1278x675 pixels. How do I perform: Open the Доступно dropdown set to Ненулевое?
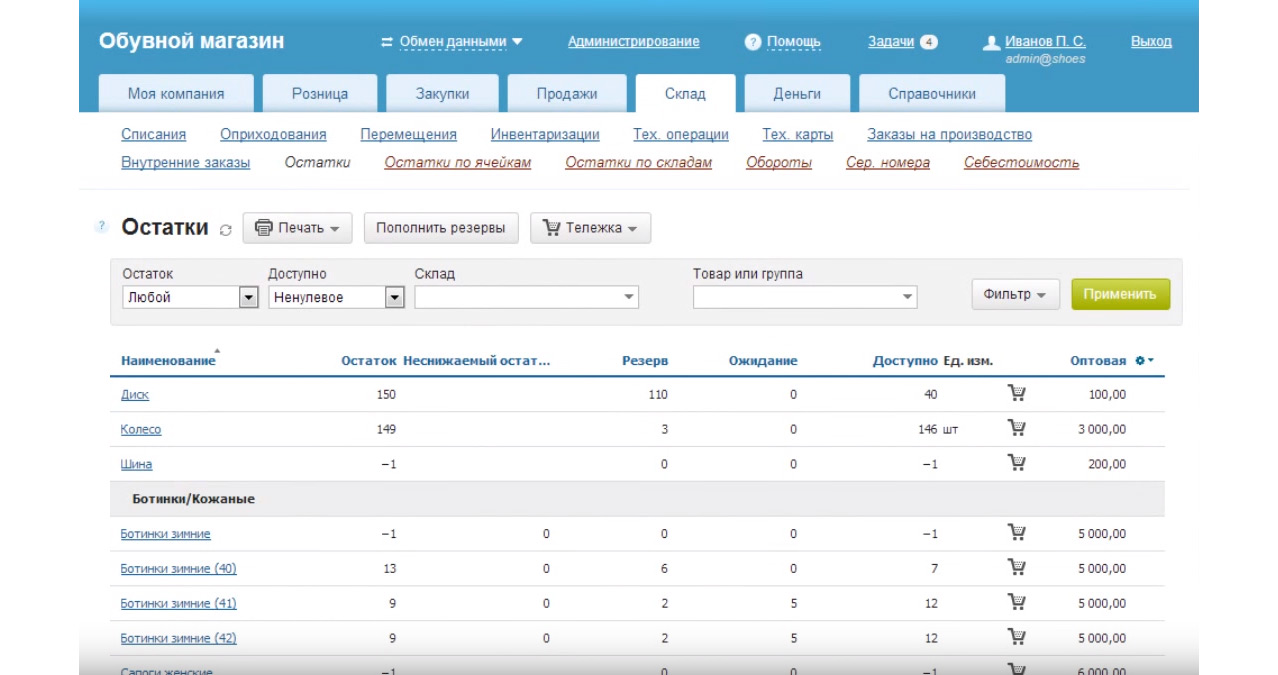point(336,297)
